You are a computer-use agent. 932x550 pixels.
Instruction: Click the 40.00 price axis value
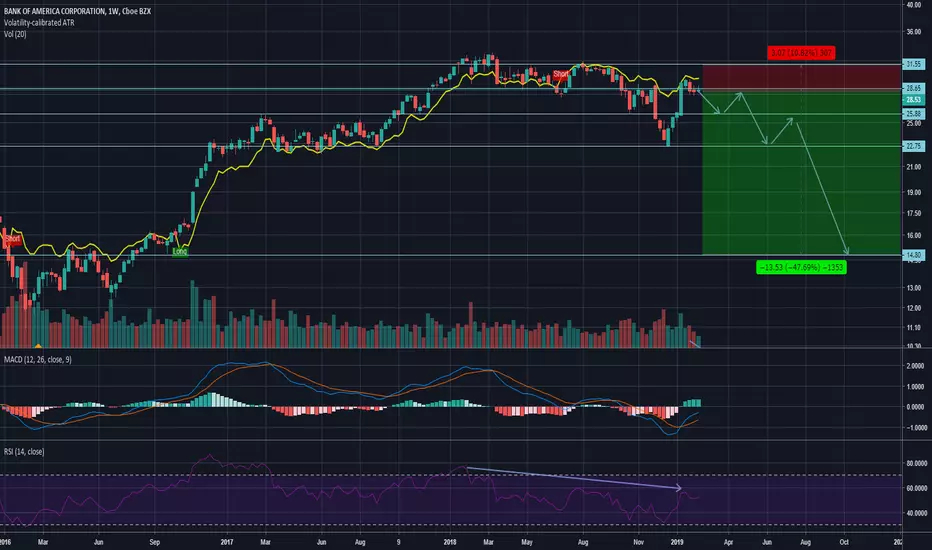click(914, 5)
